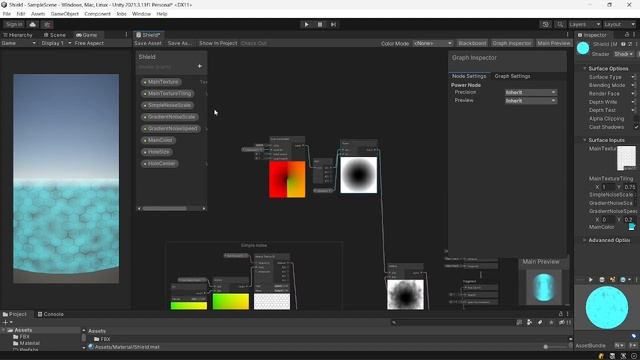Open the Project panel three-dot options menu
The image size is (640, 360).
pyautogui.click(x=567, y=314)
